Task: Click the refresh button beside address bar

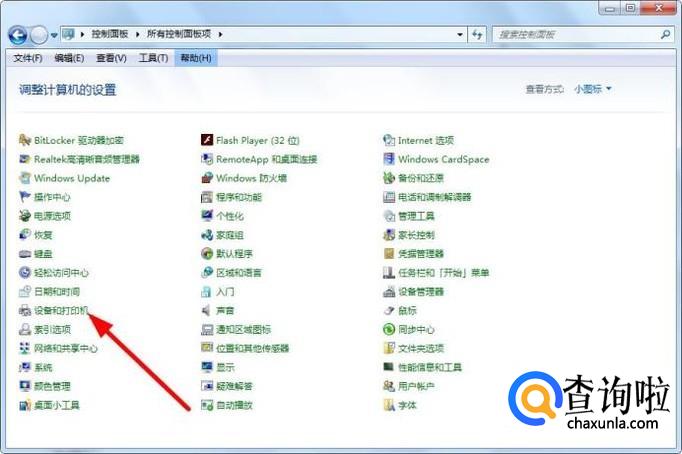Action: click(477, 34)
